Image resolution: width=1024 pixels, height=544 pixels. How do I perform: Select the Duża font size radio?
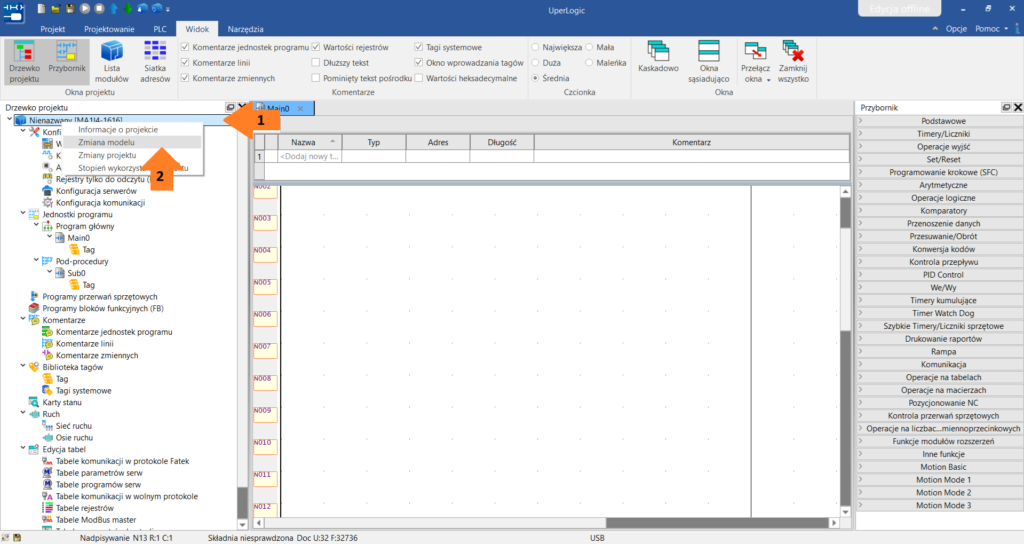click(x=536, y=63)
